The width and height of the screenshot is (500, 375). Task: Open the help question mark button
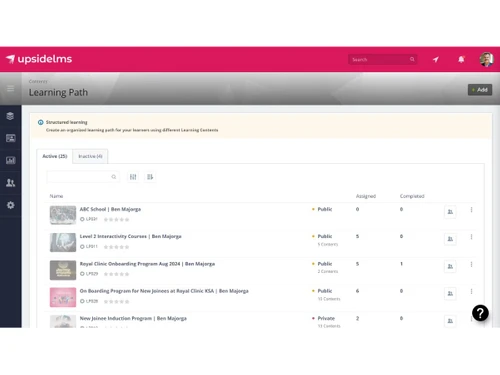coord(480,313)
